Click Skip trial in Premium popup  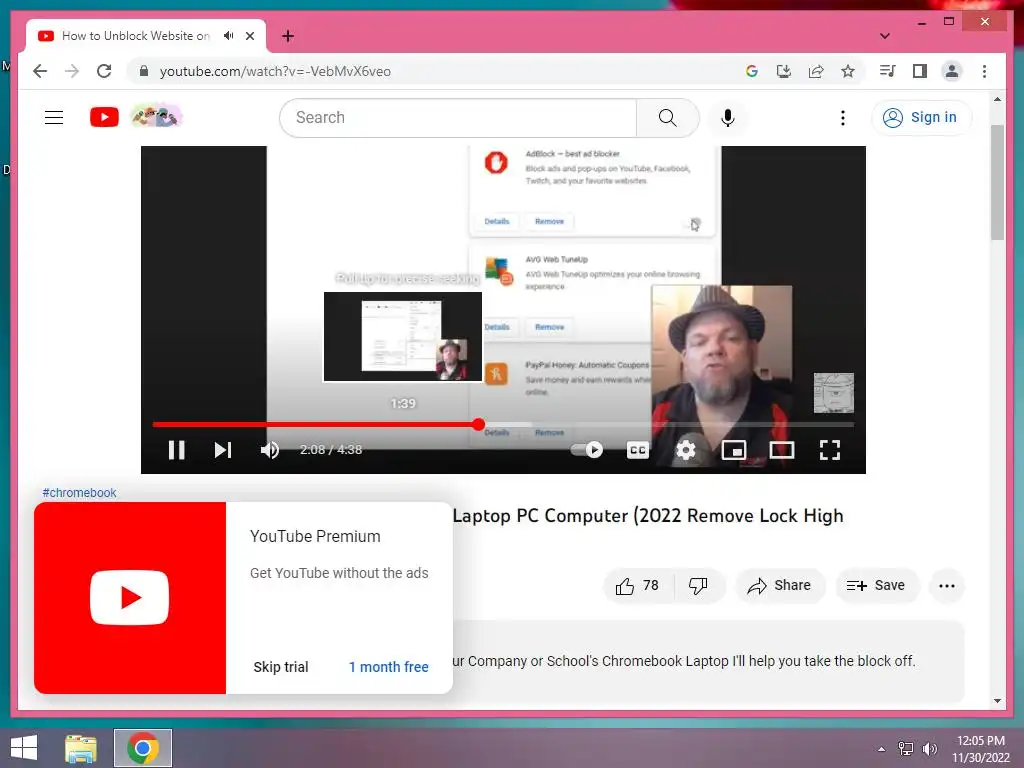pos(281,667)
